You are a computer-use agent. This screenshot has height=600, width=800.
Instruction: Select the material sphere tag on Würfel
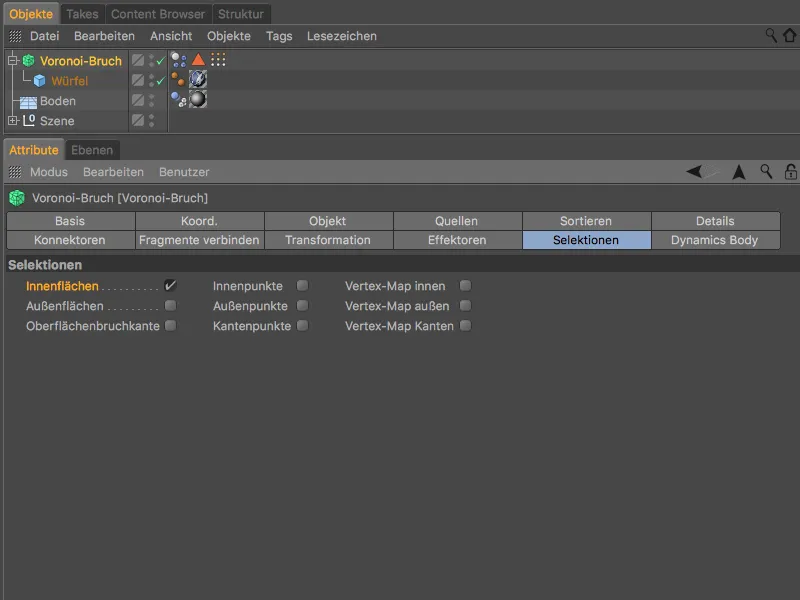tap(198, 79)
